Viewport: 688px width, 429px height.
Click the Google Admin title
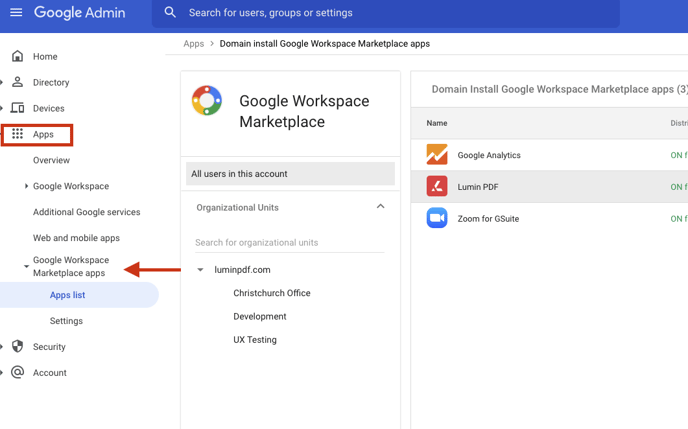coord(79,12)
